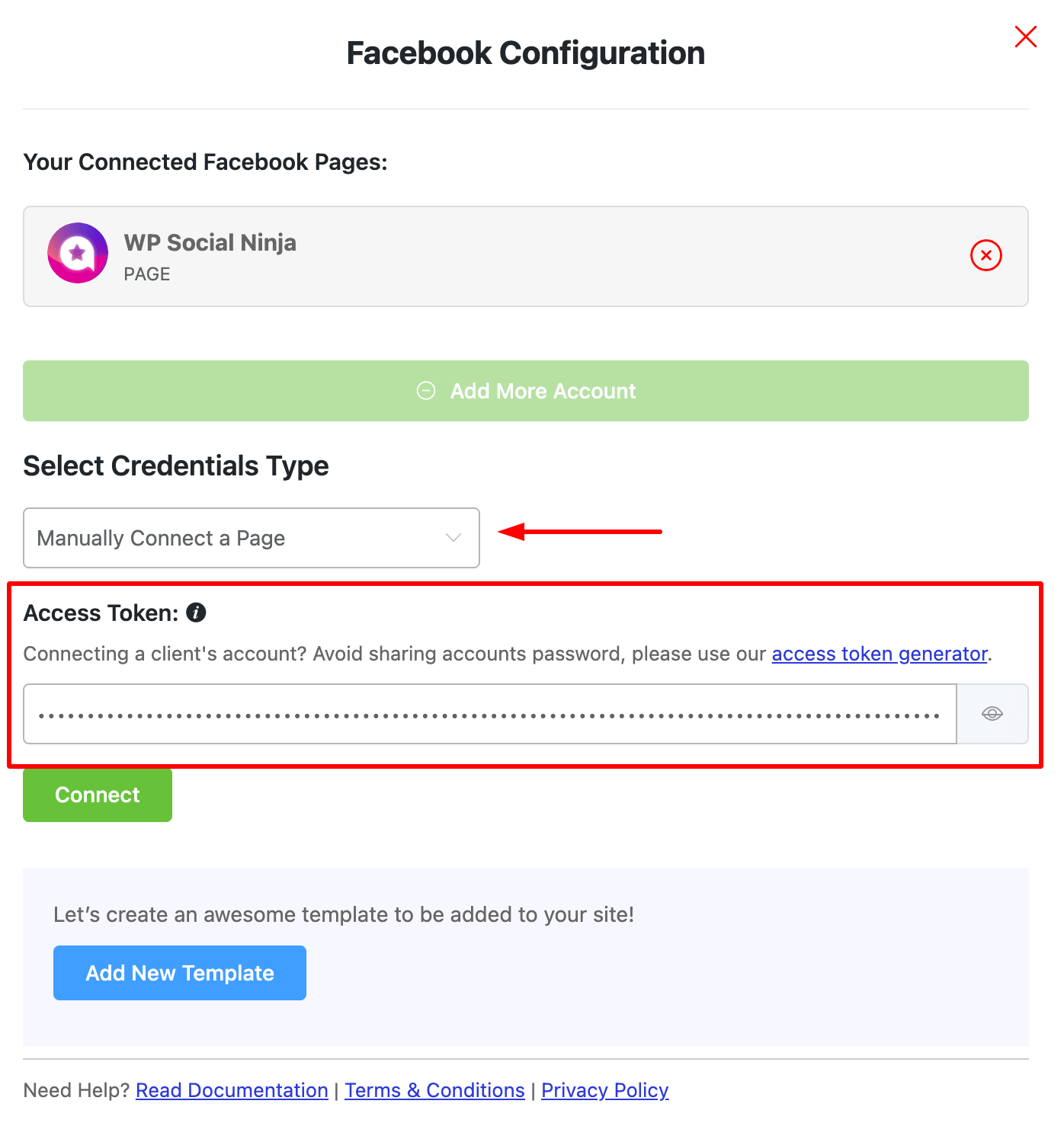Open the Read Documentation link
Viewport: 1064px width, 1123px height.
(232, 1090)
